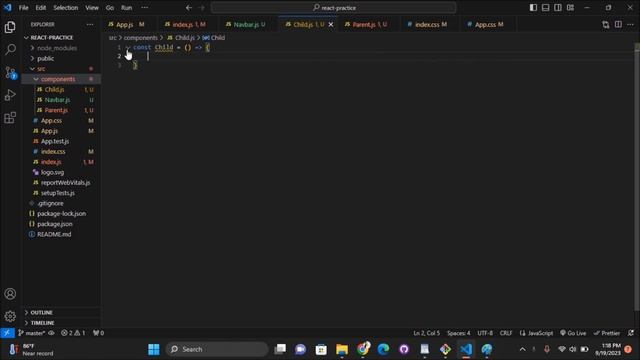Open the Edit menu

tap(40, 7)
